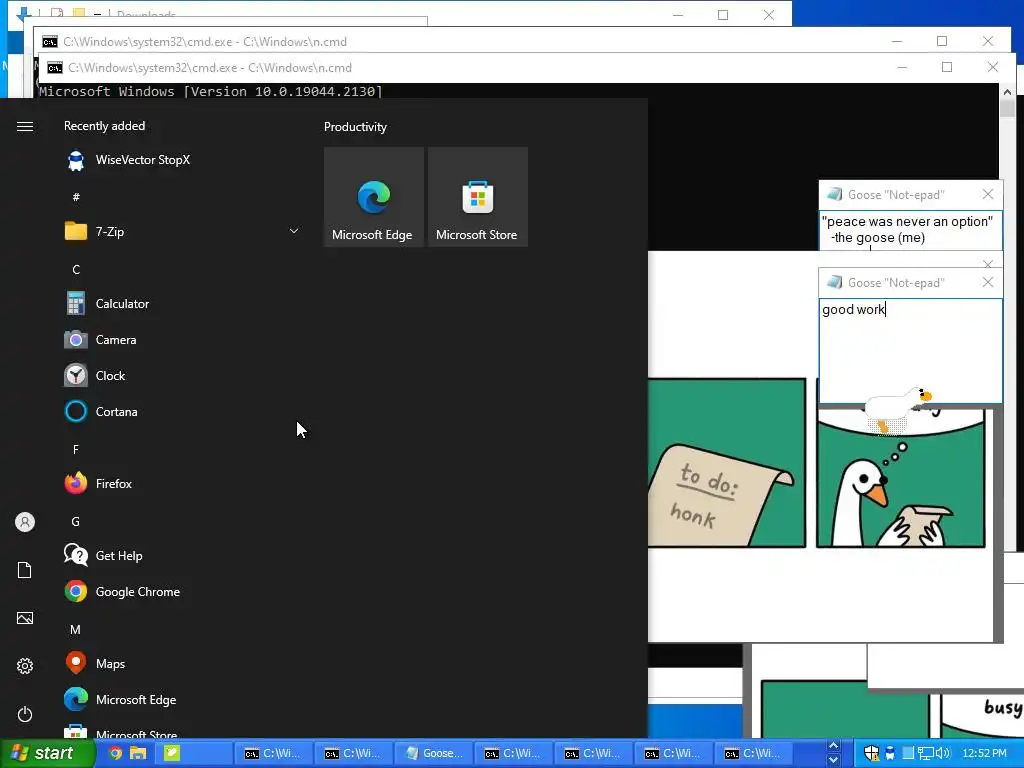Screen dimensions: 1024x768
Task: Open Settings gear in Start sidebar
Action: click(25, 666)
